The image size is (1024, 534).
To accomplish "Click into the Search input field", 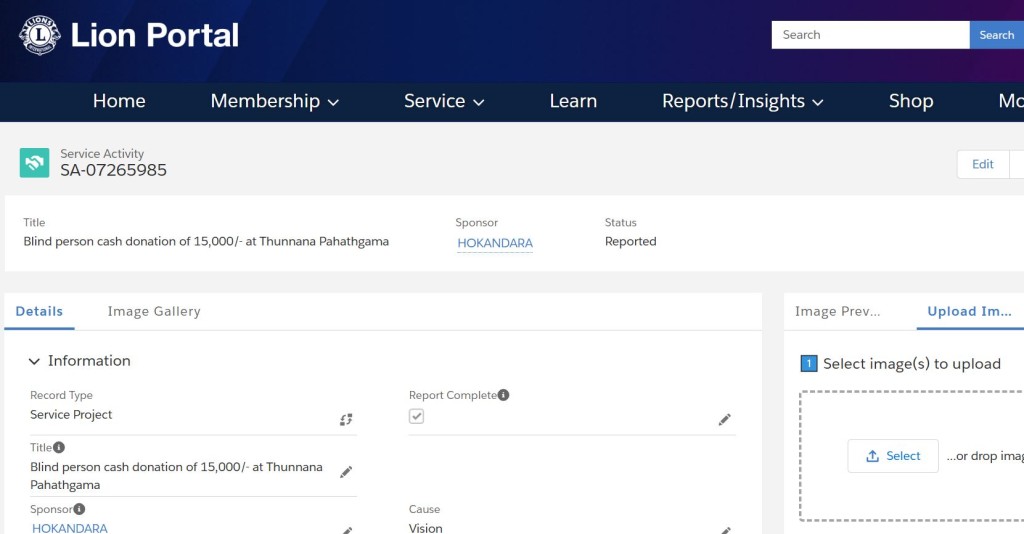I will coord(871,35).
